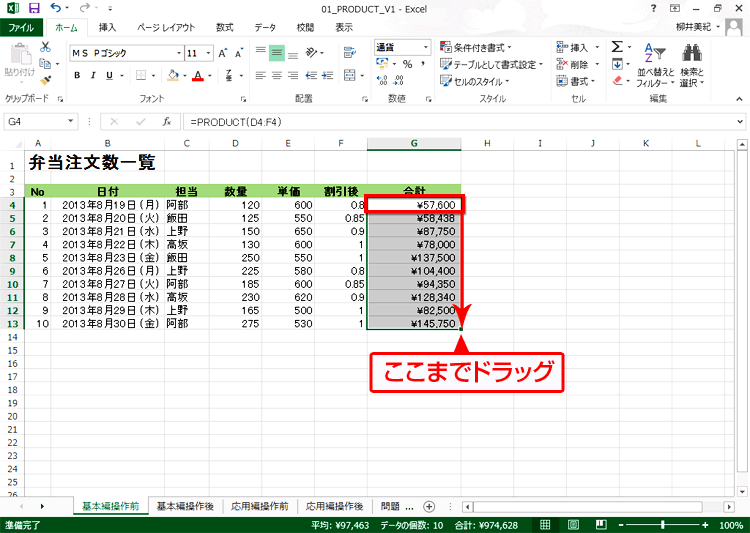Viewport: 750px width, 533px height.
Task: Open the borders dropdown arrow
Action: [x=153, y=76]
